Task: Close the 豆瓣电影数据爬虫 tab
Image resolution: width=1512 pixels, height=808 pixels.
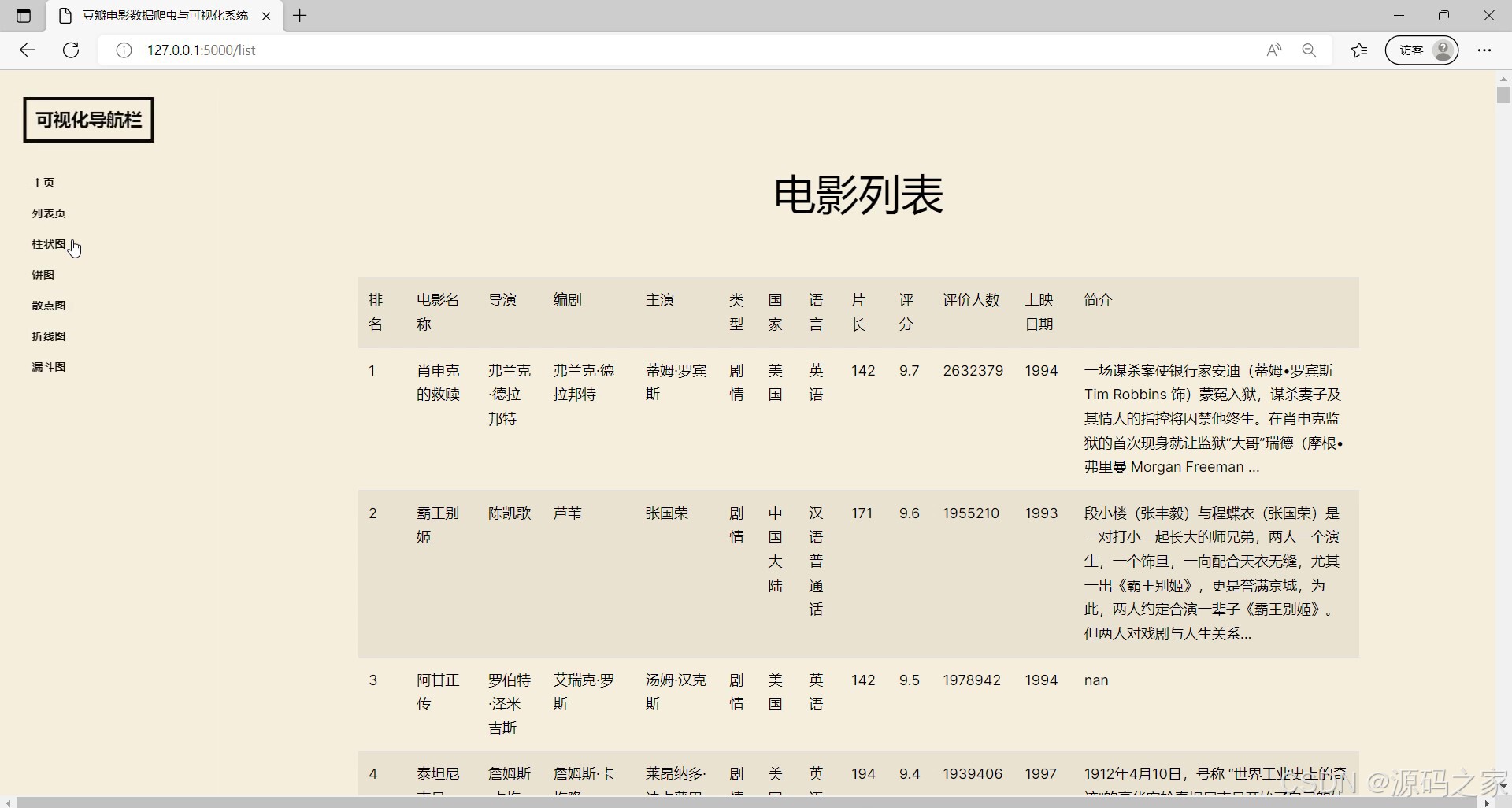Action: tap(266, 16)
